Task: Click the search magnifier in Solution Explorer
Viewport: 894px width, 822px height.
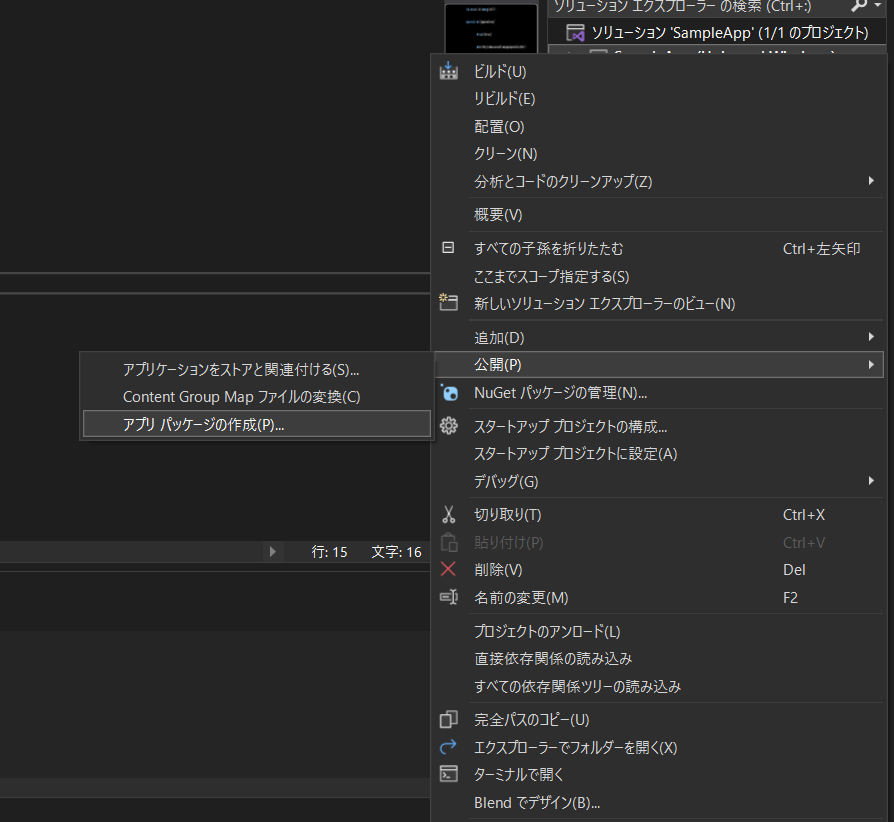Action: pyautogui.click(x=858, y=6)
